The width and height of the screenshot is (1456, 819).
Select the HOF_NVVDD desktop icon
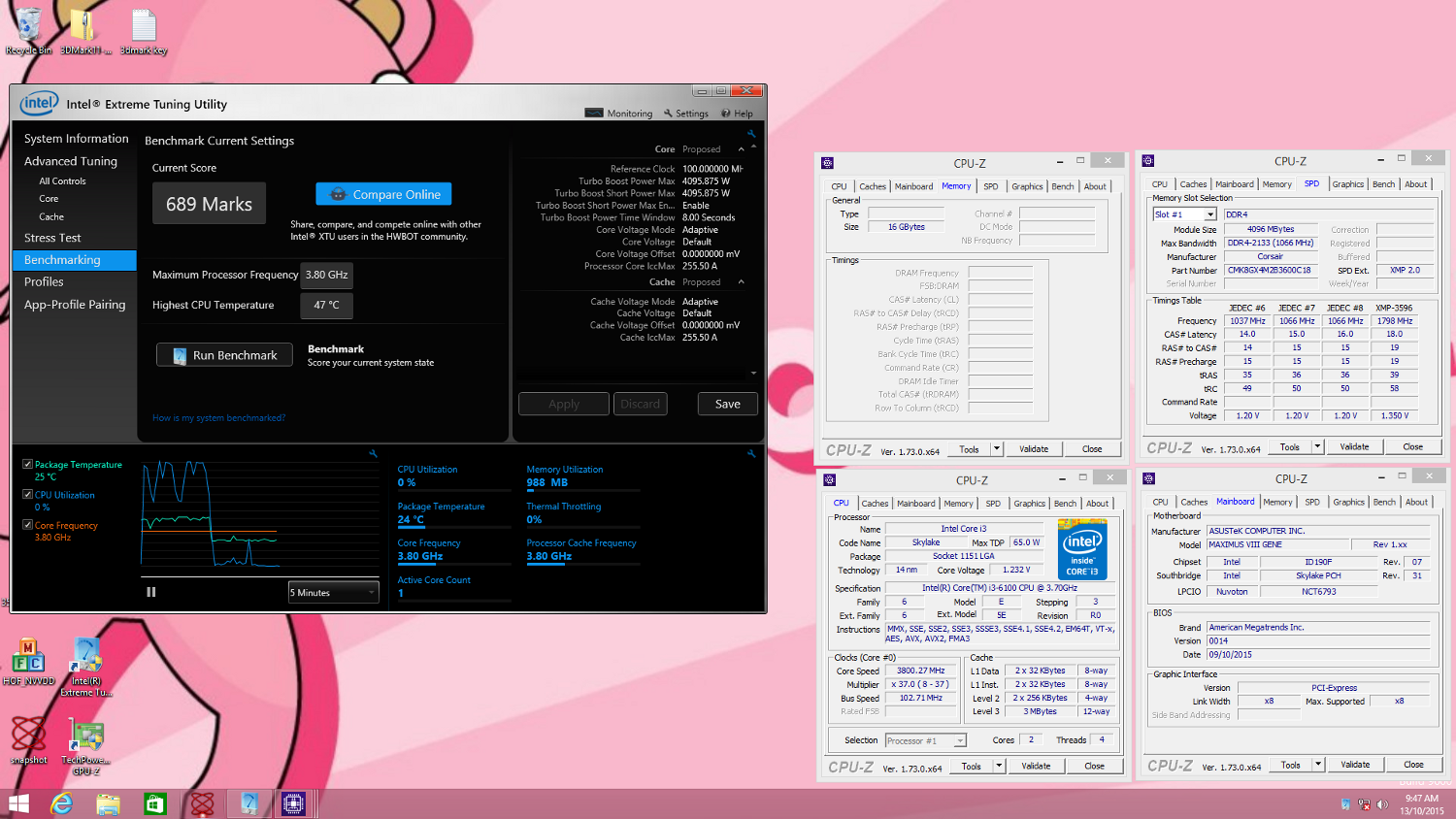click(x=28, y=662)
